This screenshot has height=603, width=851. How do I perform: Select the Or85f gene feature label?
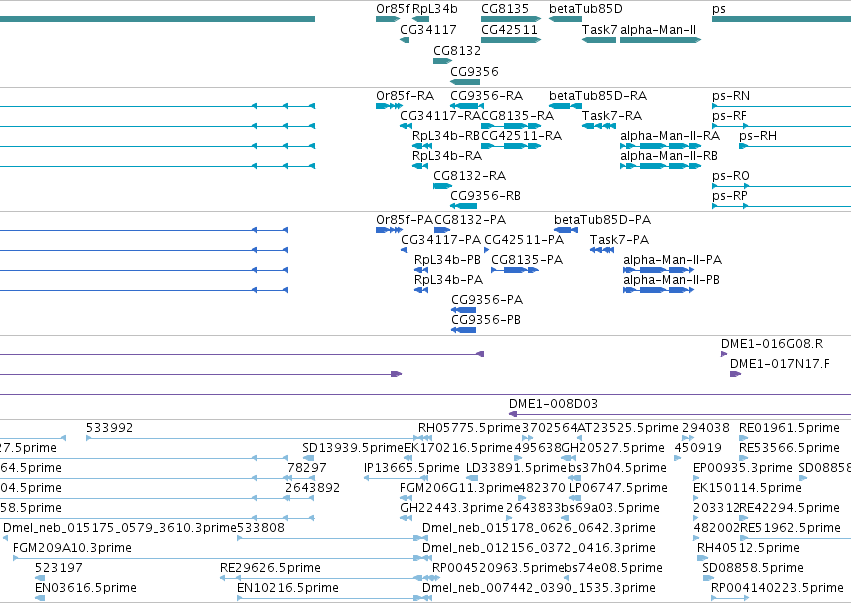(392, 9)
